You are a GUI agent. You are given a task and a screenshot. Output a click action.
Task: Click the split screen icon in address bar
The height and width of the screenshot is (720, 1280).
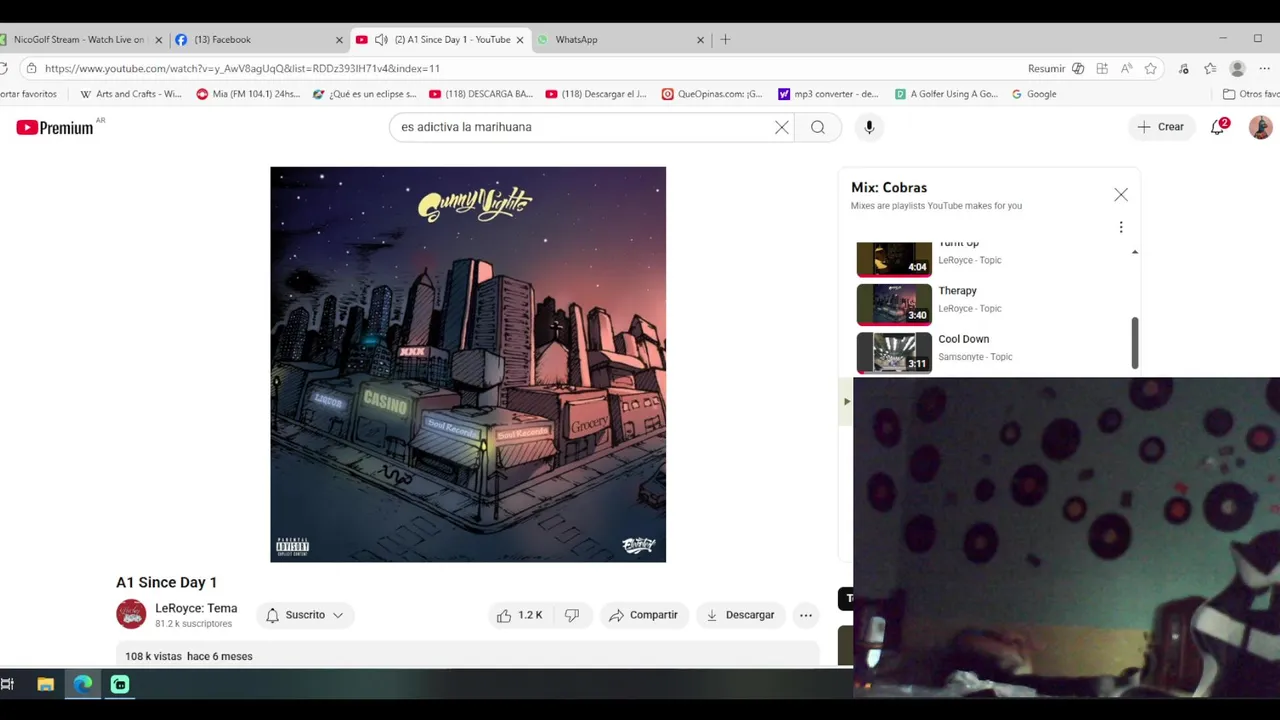pos(1102,69)
